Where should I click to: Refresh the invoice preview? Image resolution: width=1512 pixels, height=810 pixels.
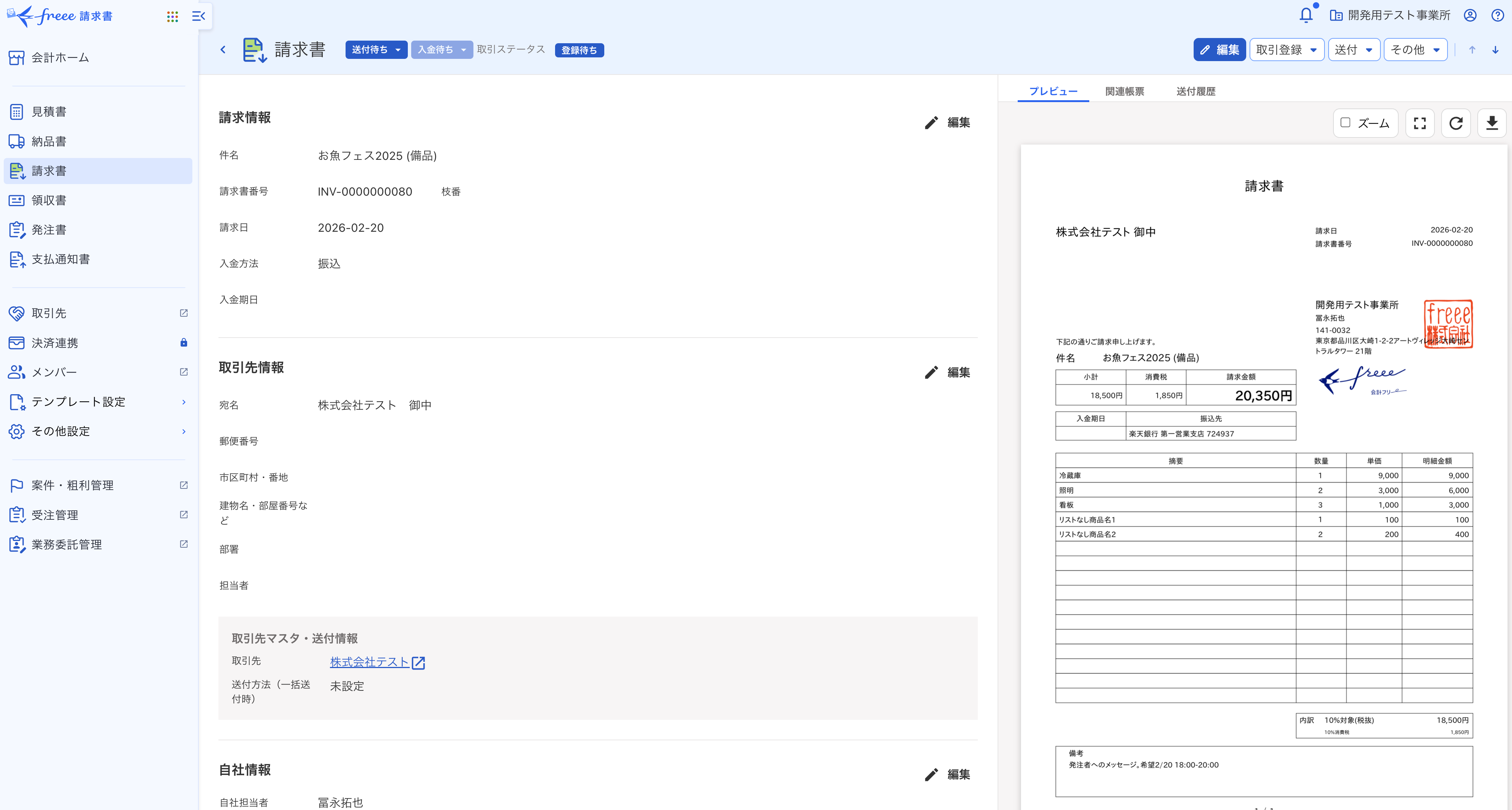pos(1456,123)
